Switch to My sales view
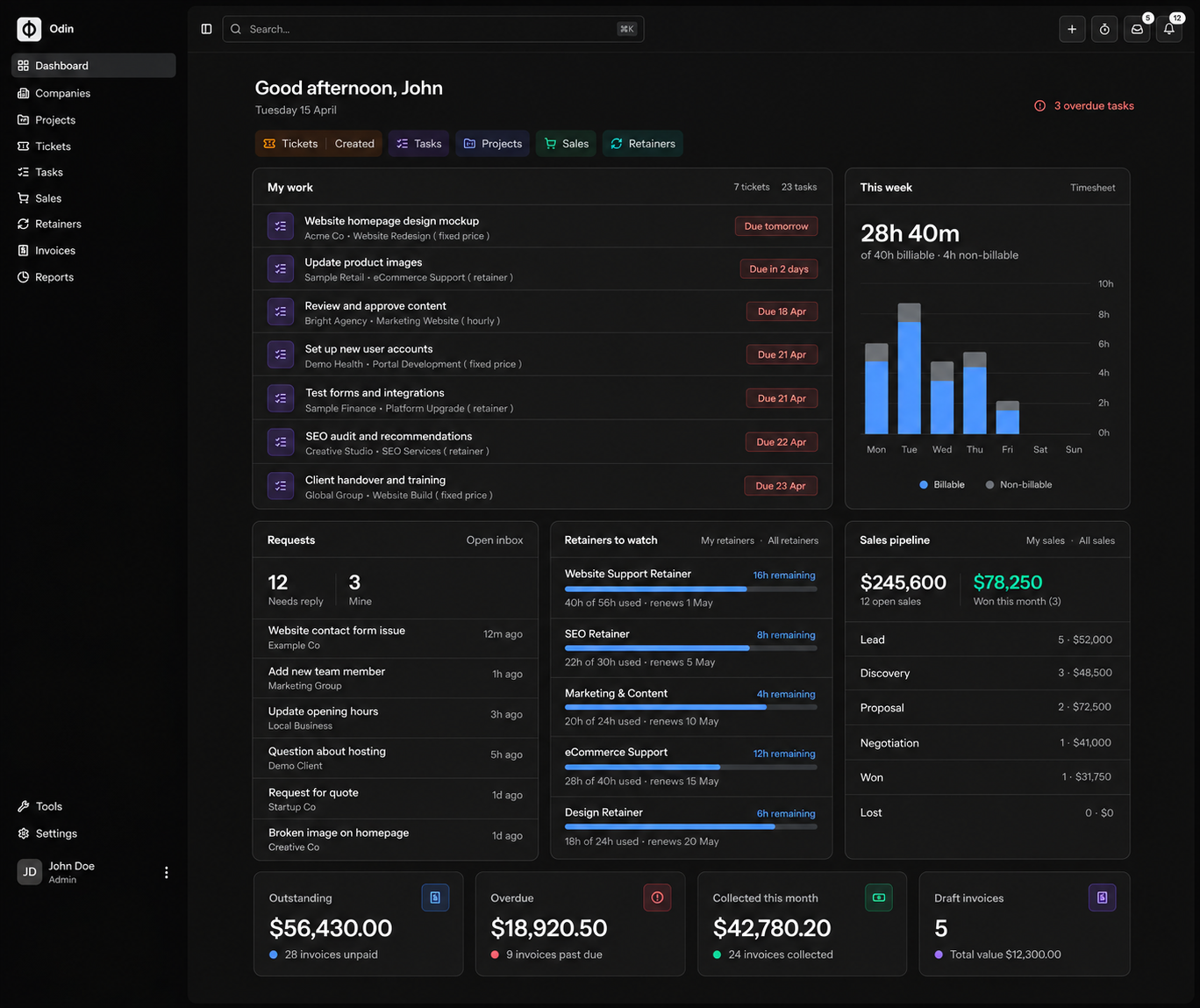 pyautogui.click(x=1046, y=540)
